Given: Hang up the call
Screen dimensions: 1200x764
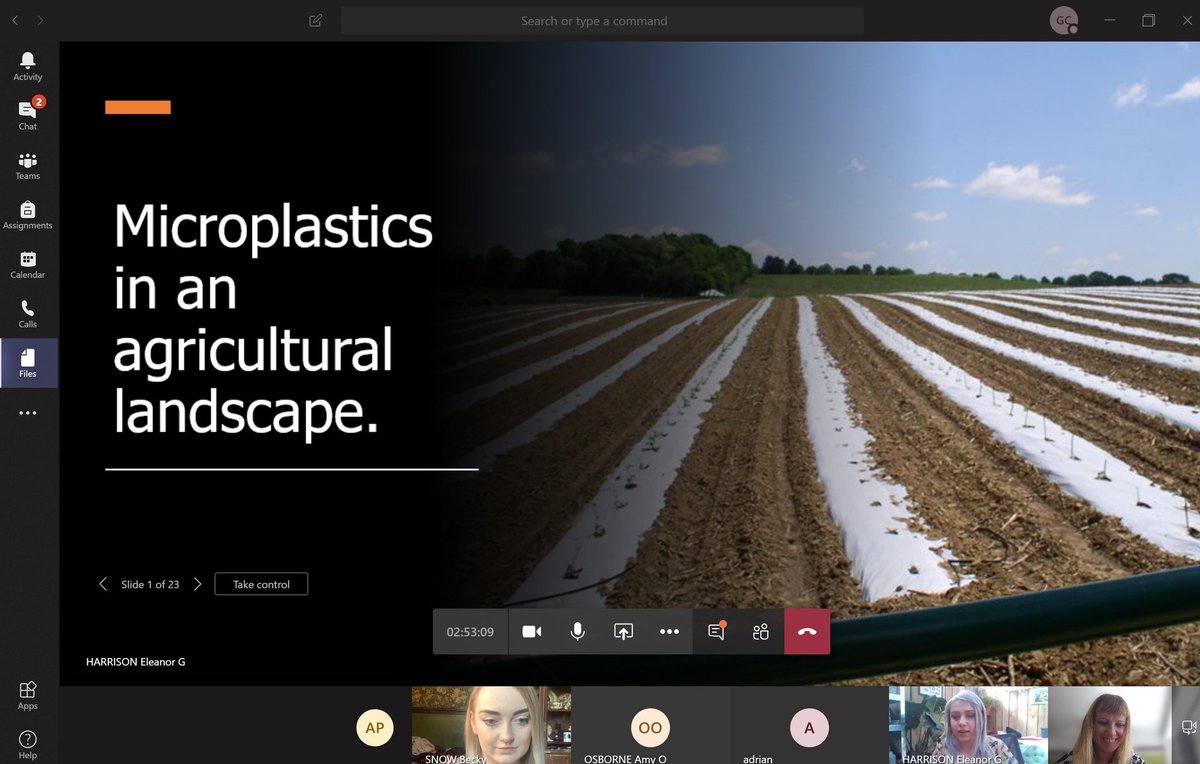Looking at the screenshot, I should point(807,632).
